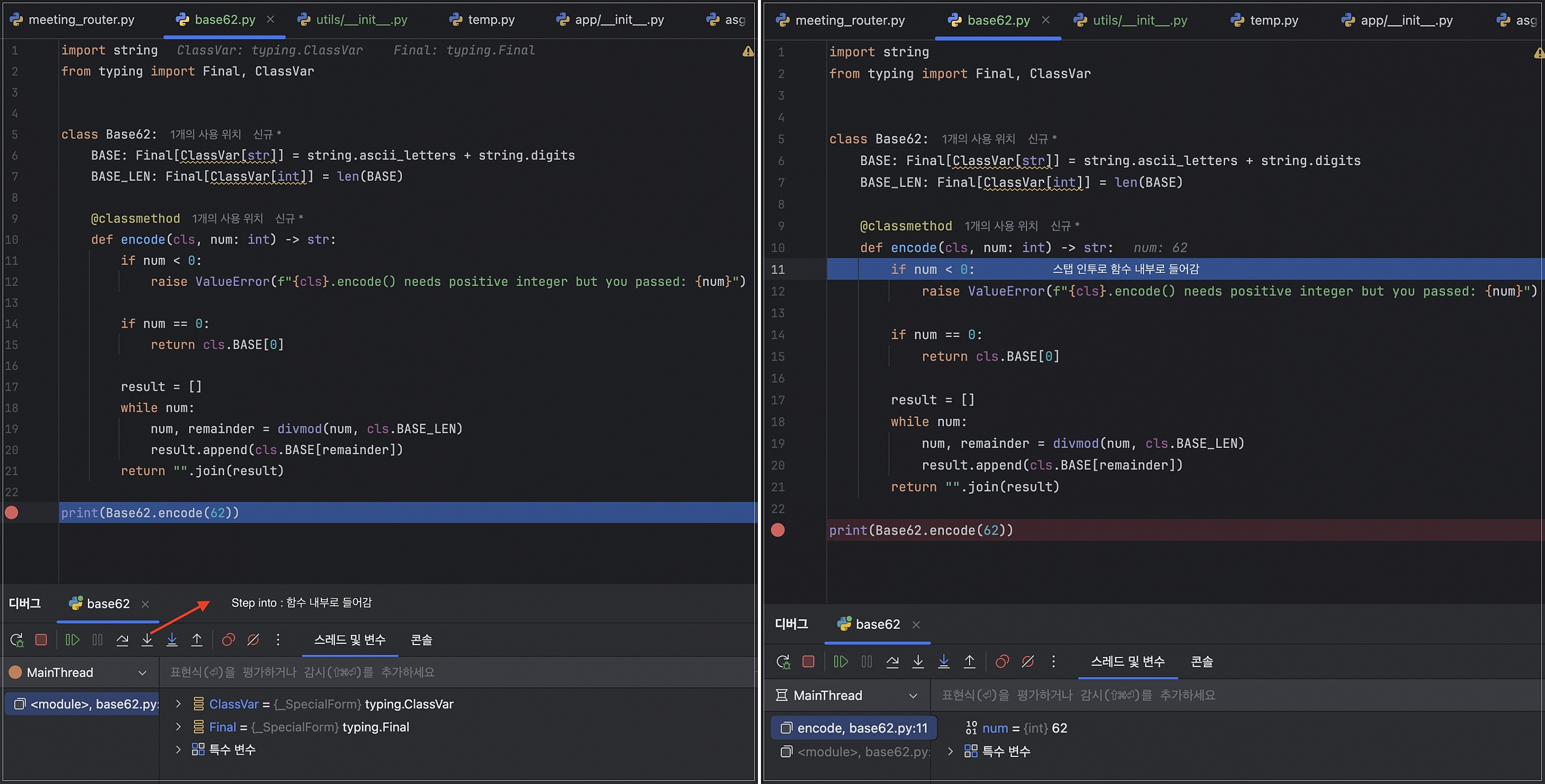The width and height of the screenshot is (1545, 784).
Task: Toggle mute breakpoints in right toolbar
Action: point(1028,662)
